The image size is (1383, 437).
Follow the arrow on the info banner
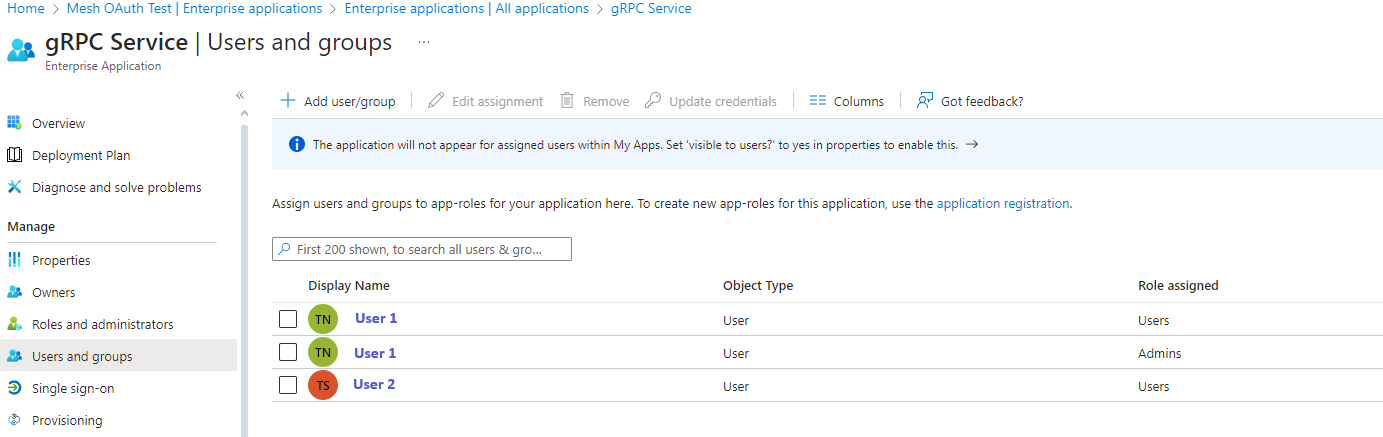click(x=972, y=144)
